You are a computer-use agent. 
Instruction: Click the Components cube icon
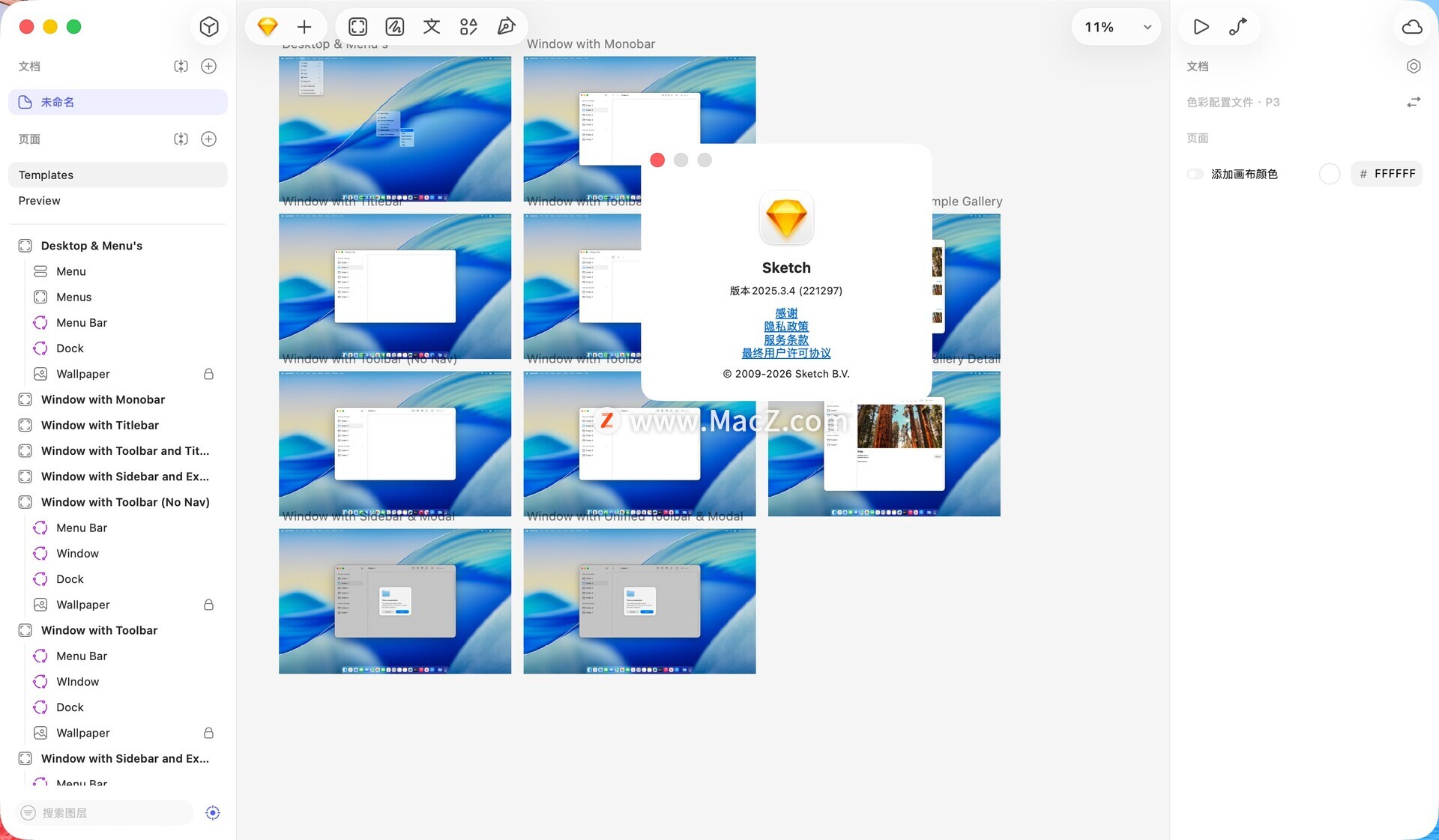(209, 27)
